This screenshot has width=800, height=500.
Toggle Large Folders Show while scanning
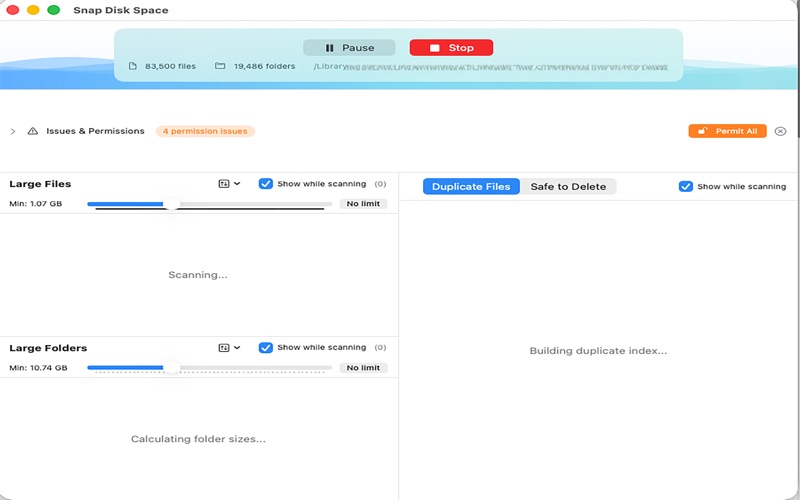pyautogui.click(x=265, y=347)
